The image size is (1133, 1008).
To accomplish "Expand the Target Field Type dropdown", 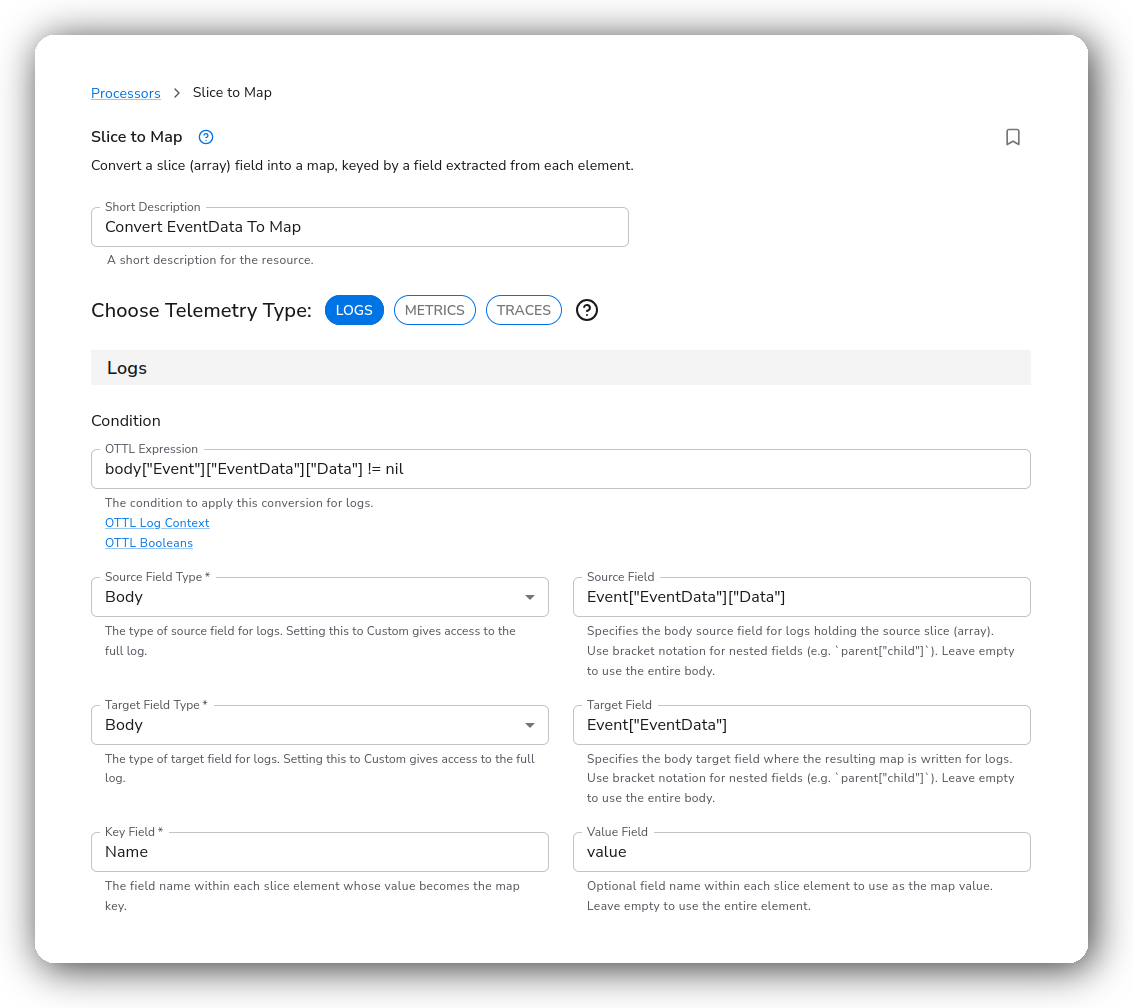I will point(319,725).
